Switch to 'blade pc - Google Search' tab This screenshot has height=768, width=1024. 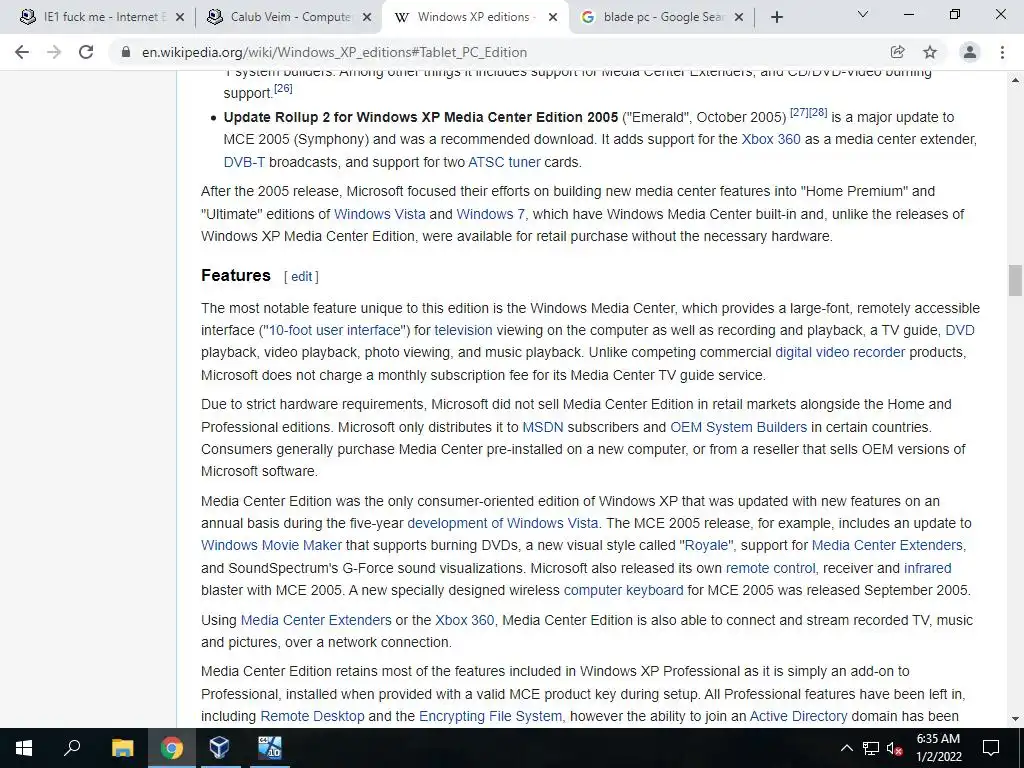pyautogui.click(x=660, y=17)
